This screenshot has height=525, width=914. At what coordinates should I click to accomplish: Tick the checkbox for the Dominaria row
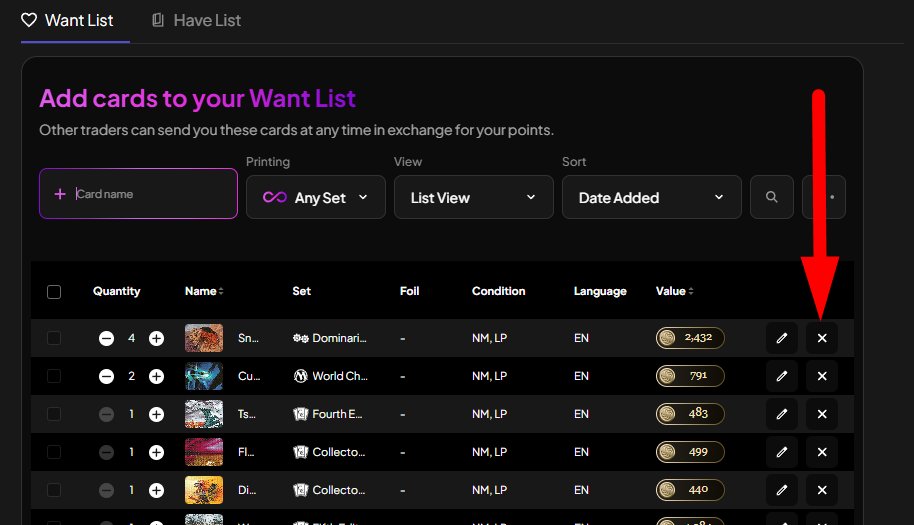(54, 338)
